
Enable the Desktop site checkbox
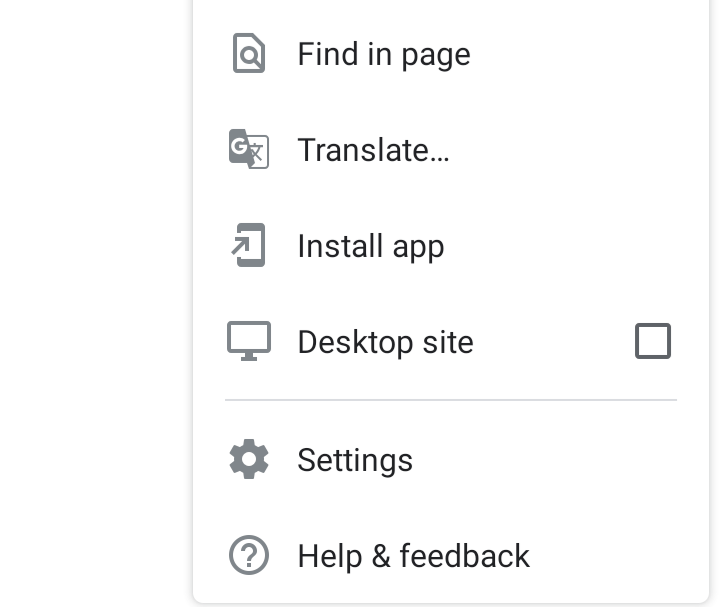click(x=653, y=342)
